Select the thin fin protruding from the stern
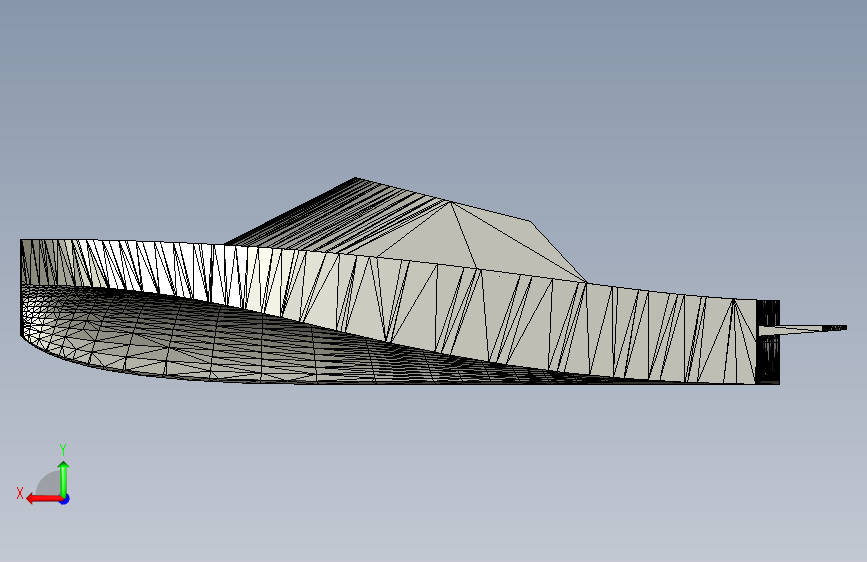The width and height of the screenshot is (867, 562). (802, 330)
